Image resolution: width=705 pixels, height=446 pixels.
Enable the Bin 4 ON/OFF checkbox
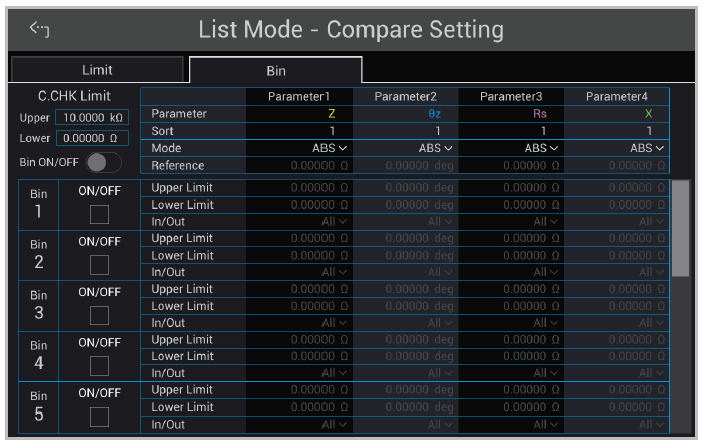[99, 366]
